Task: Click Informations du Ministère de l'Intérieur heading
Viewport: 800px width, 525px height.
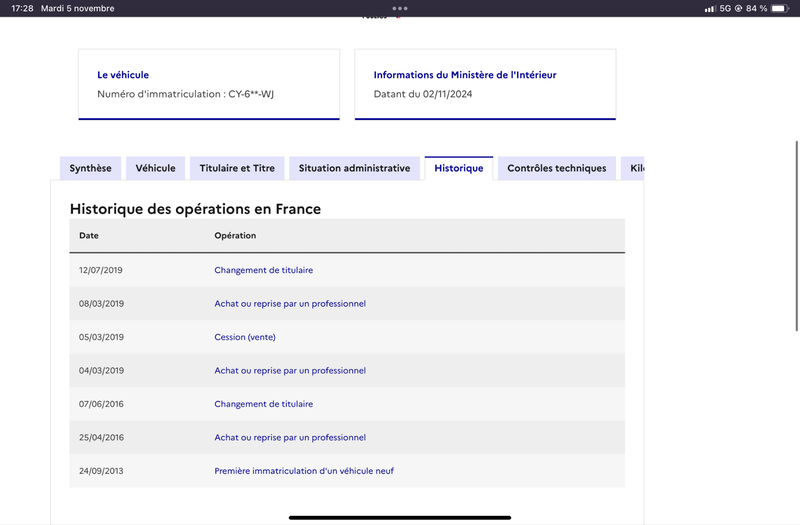Action: pyautogui.click(x=465, y=74)
